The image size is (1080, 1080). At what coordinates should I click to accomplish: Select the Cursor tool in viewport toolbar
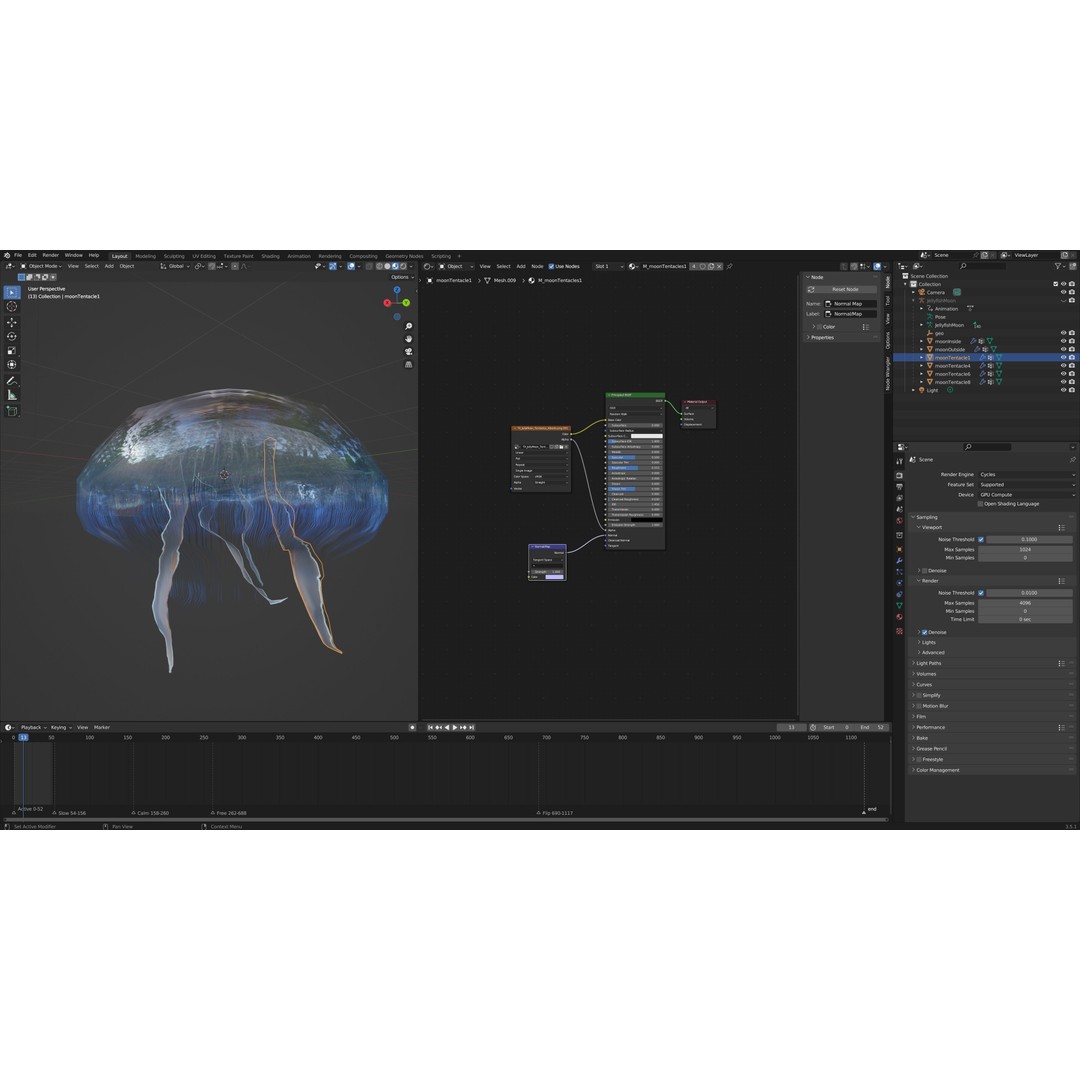click(x=12, y=307)
